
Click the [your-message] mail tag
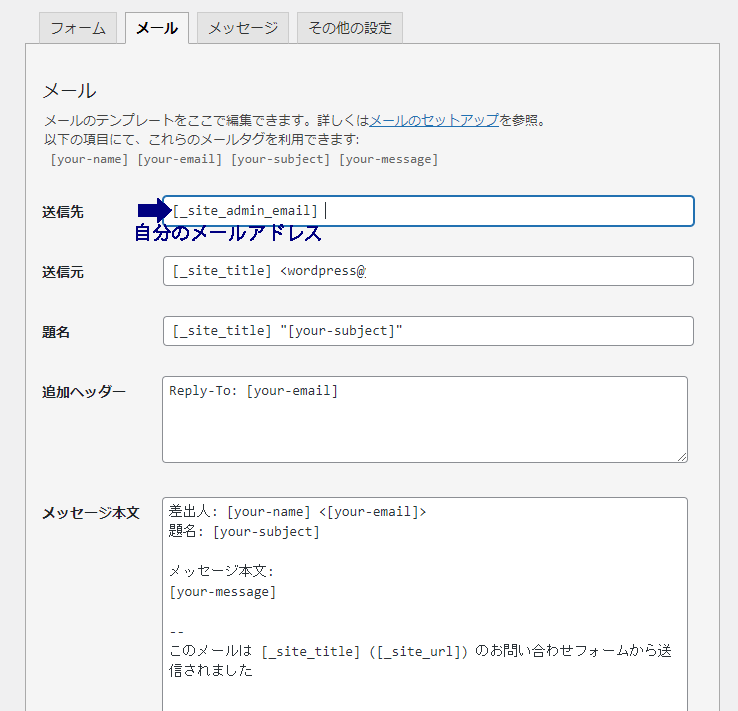pos(389,160)
